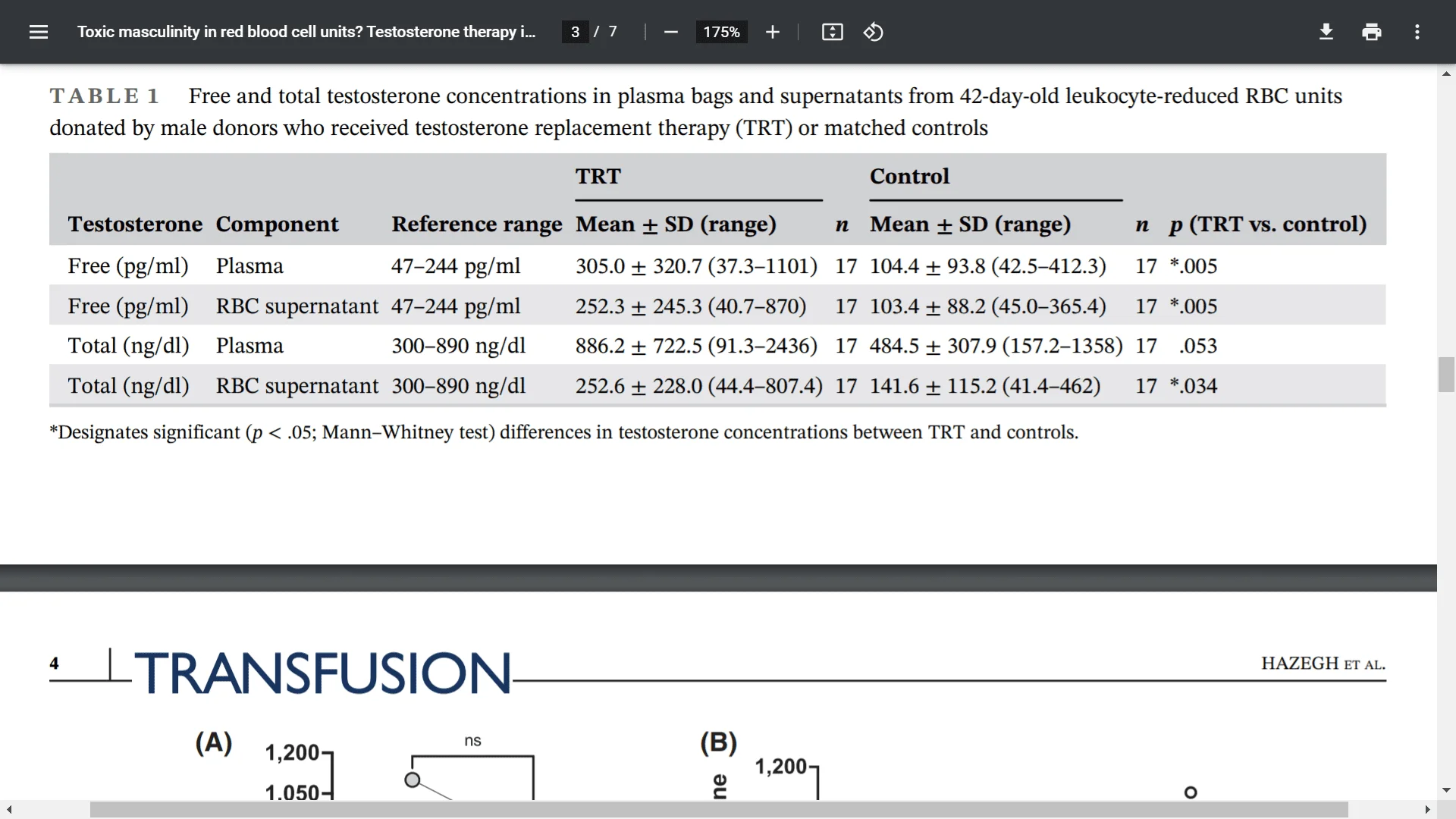The width and height of the screenshot is (1456, 819).
Task: Click value 886.2 ± 722.5 (91.3–2436)
Action: 696,346
